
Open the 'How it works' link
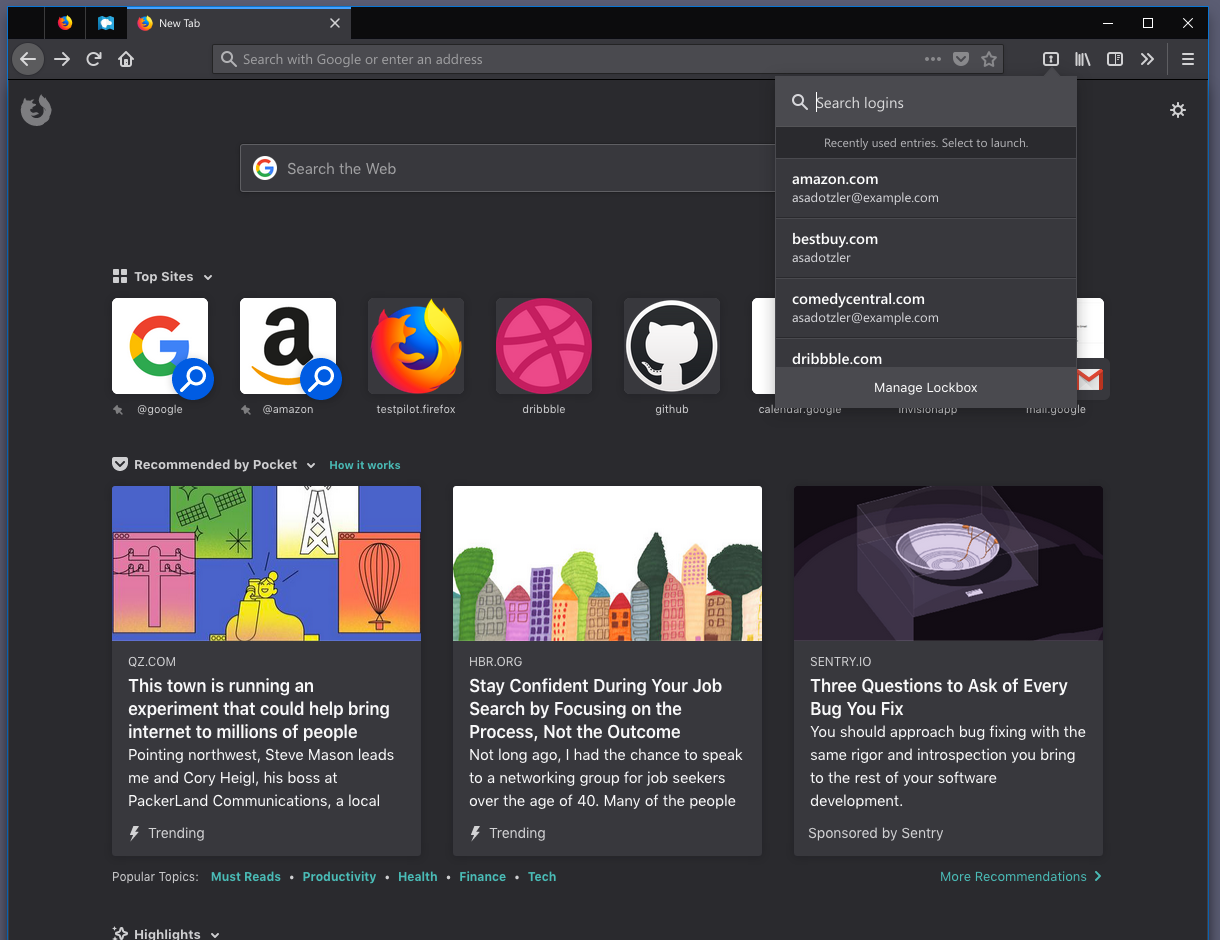click(364, 464)
